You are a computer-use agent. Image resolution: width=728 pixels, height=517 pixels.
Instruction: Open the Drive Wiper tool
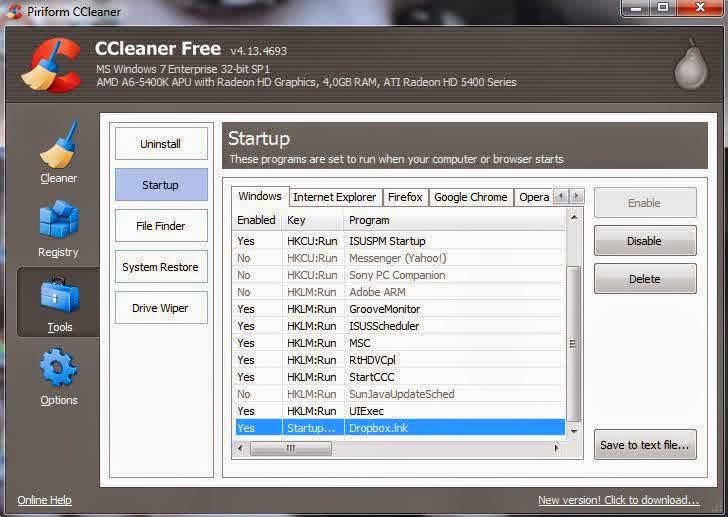coord(161,308)
